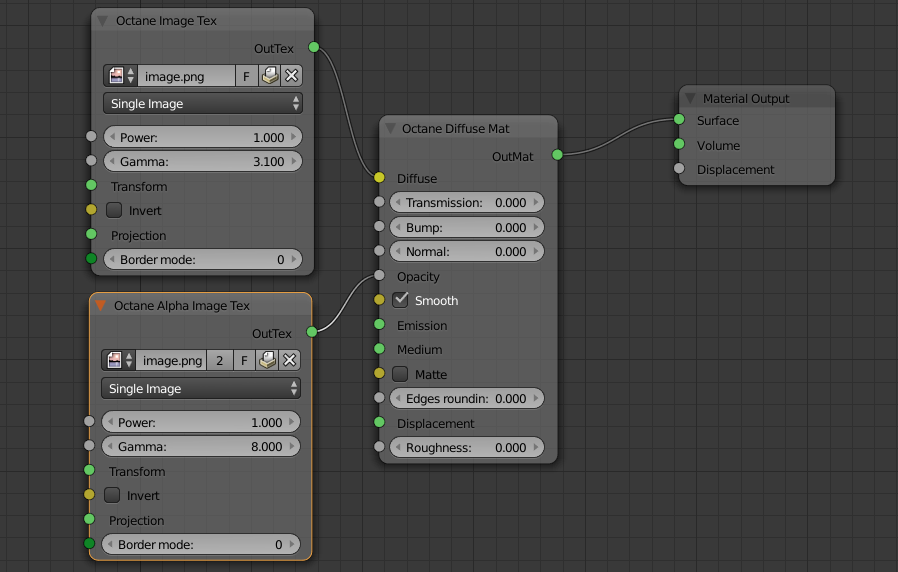Enable Invert checkbox in Octane Image Tex
Screen dimensions: 898x572
(x=114, y=210)
